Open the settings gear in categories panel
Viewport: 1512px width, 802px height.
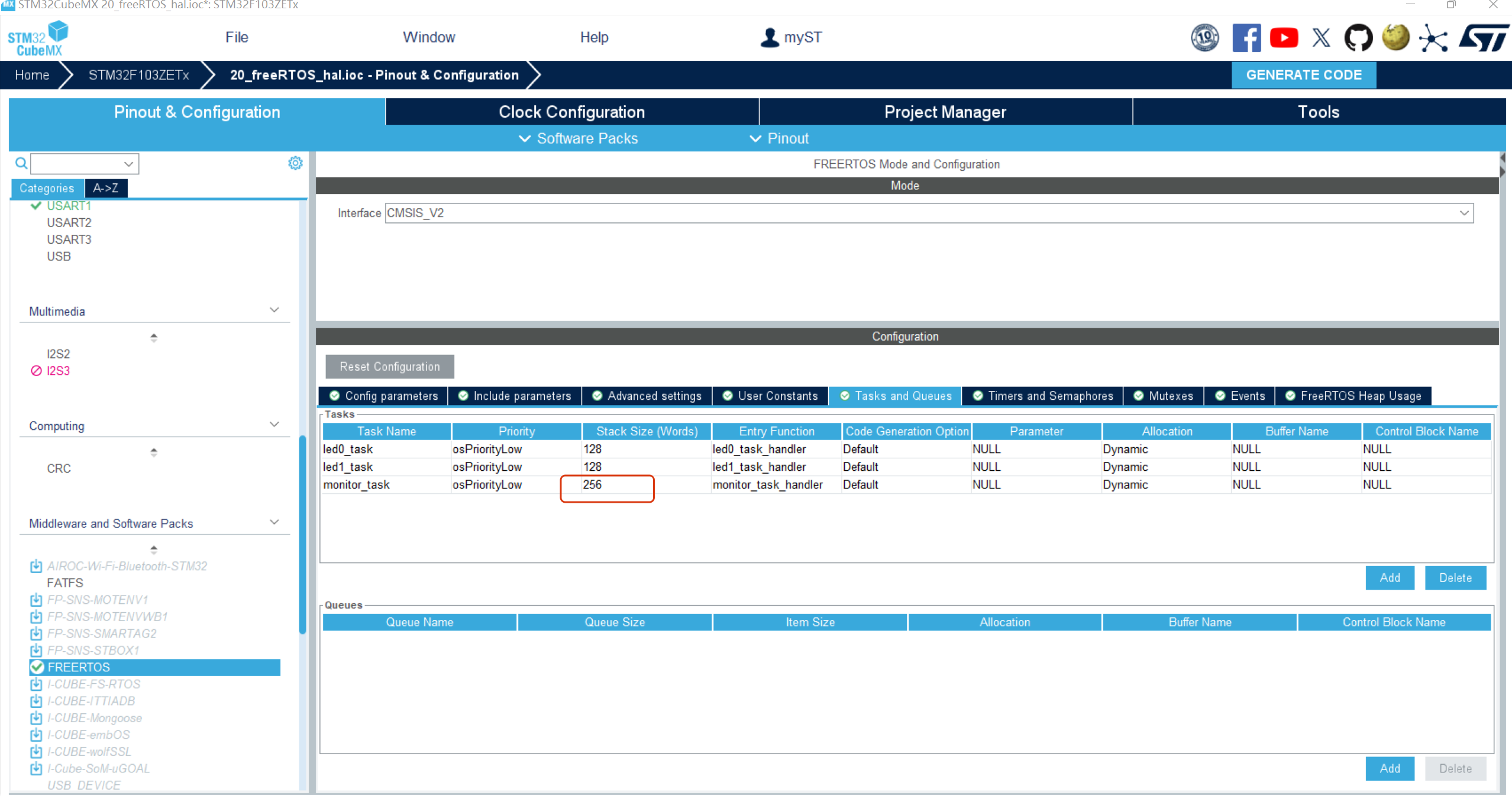coord(295,163)
